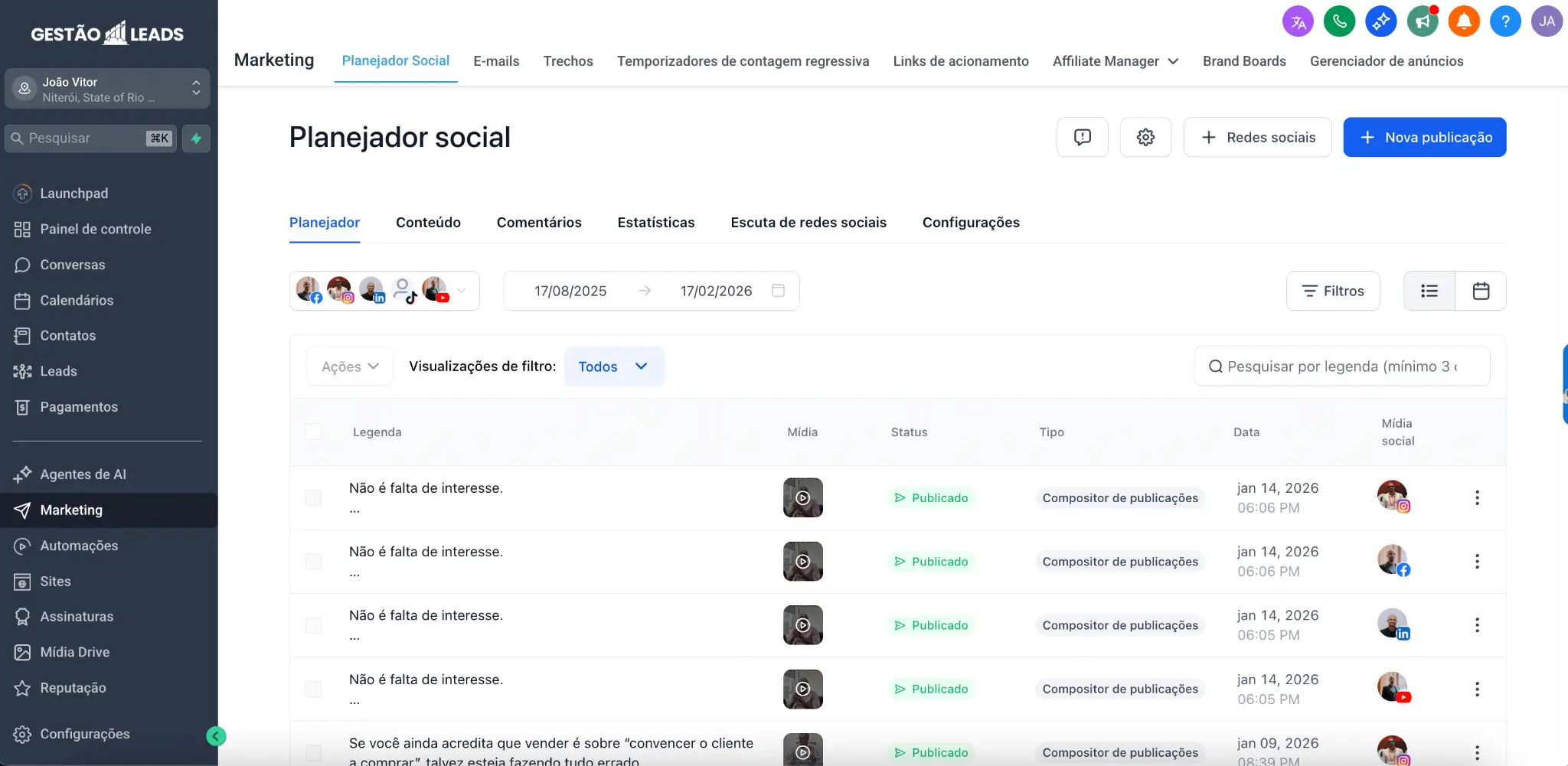Click the feedback message icon button
The image size is (1568, 766).
coord(1082,138)
